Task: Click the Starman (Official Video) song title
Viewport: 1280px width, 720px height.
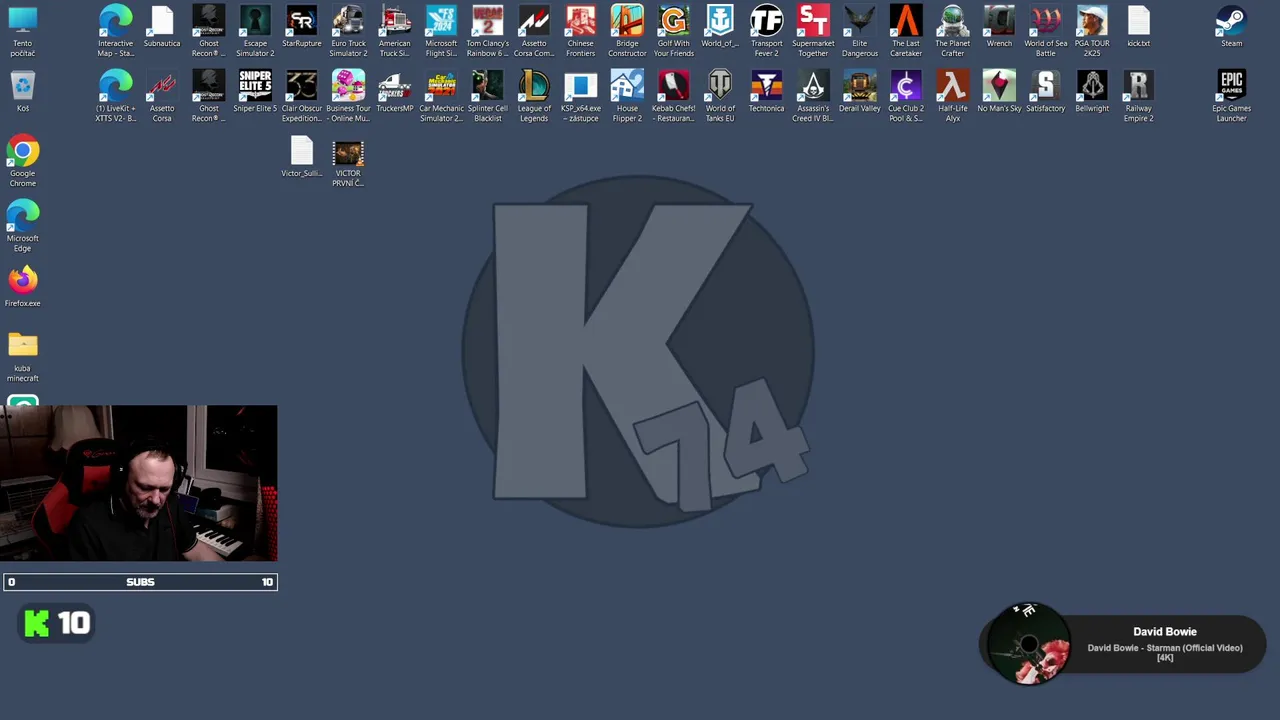Action: point(1165,652)
